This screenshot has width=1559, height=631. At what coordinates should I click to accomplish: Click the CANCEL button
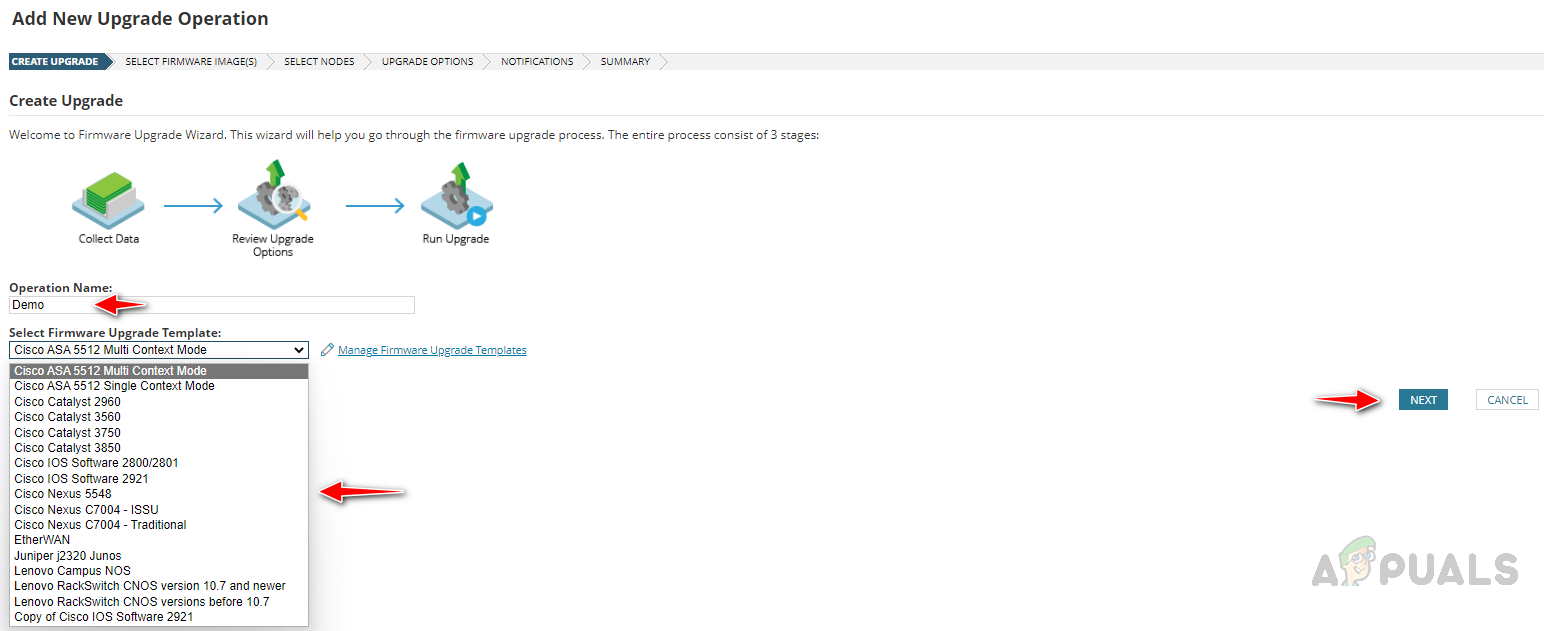[x=1507, y=400]
